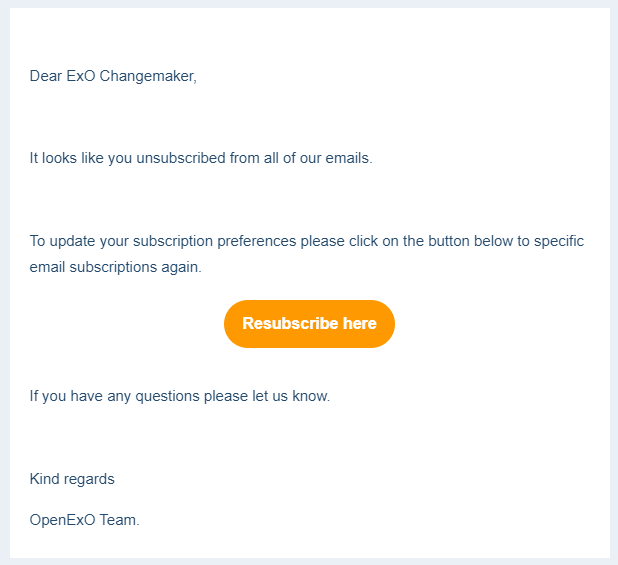Click the line email subscriptions again

coord(115,267)
